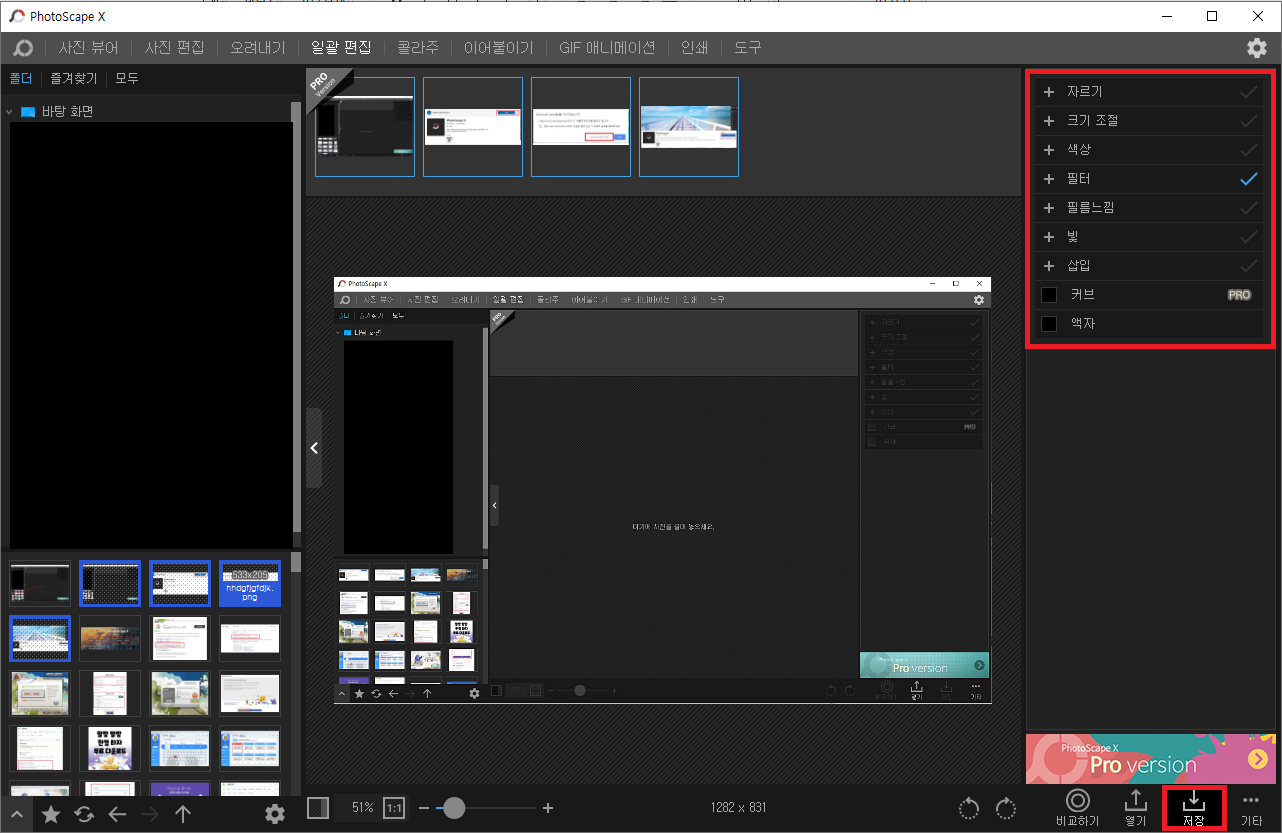Screen dimensions: 1282x833
Task: Click the zoom slider handle
Action: pyautogui.click(x=454, y=808)
